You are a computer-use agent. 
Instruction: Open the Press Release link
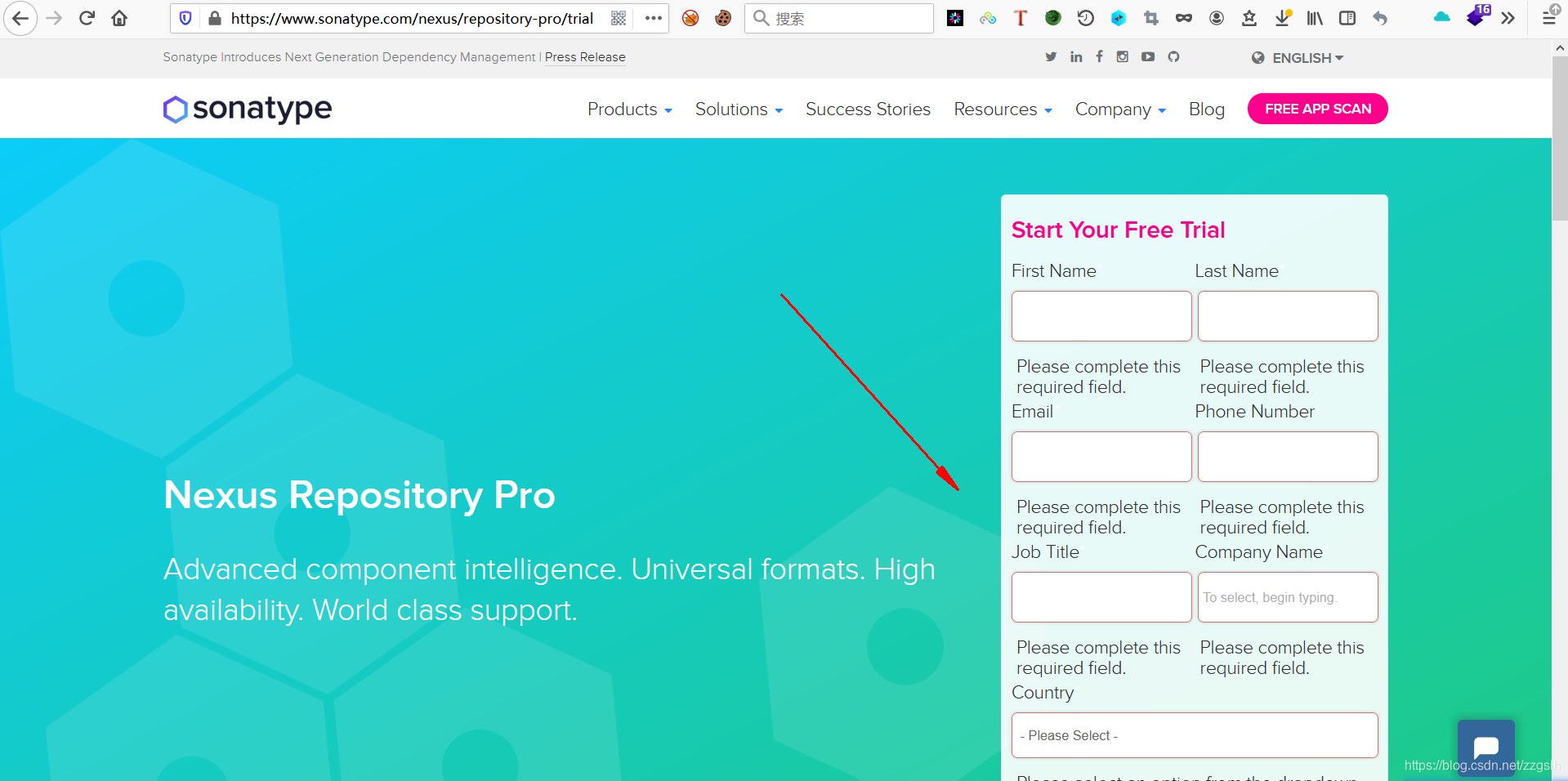click(585, 57)
